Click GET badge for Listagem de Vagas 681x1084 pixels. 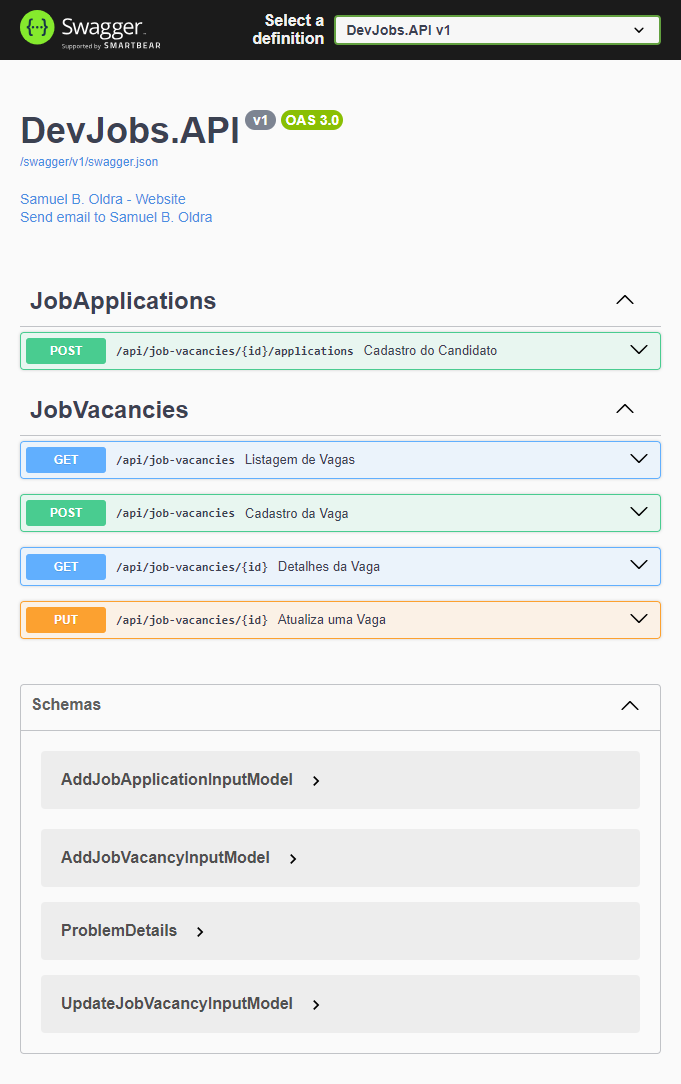[66, 460]
